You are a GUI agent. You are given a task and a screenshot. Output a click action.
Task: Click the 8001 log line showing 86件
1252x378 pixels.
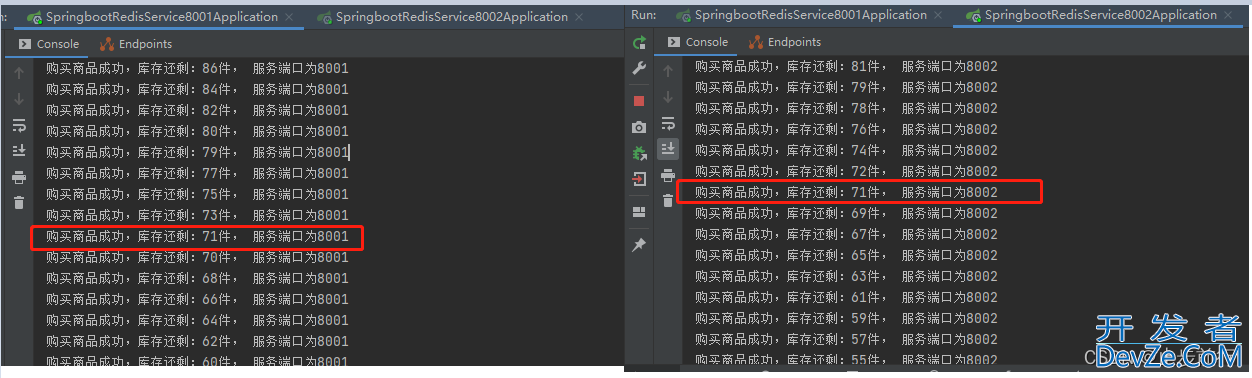[197, 68]
